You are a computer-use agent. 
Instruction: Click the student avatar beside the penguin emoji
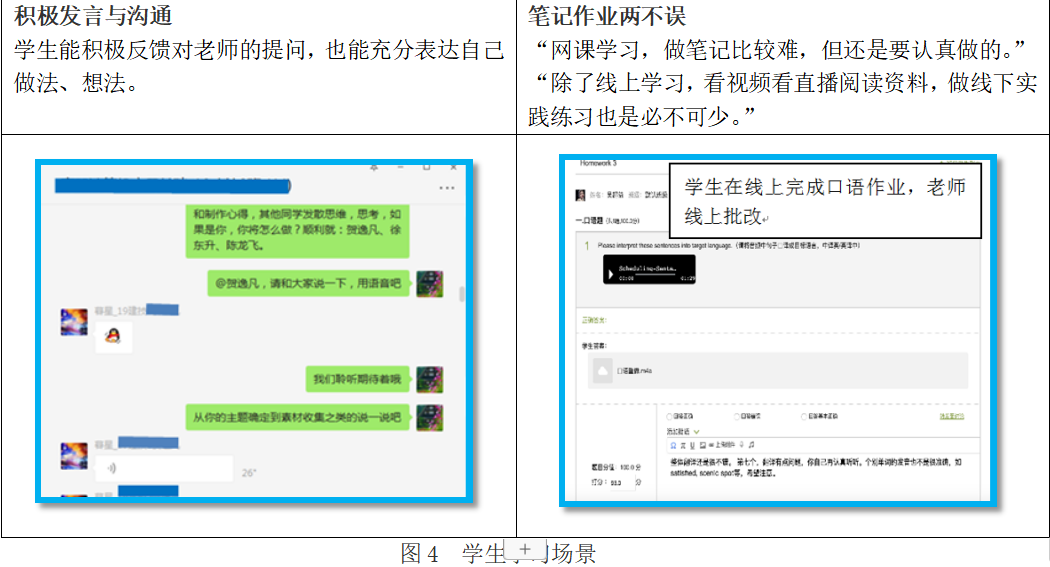75,323
